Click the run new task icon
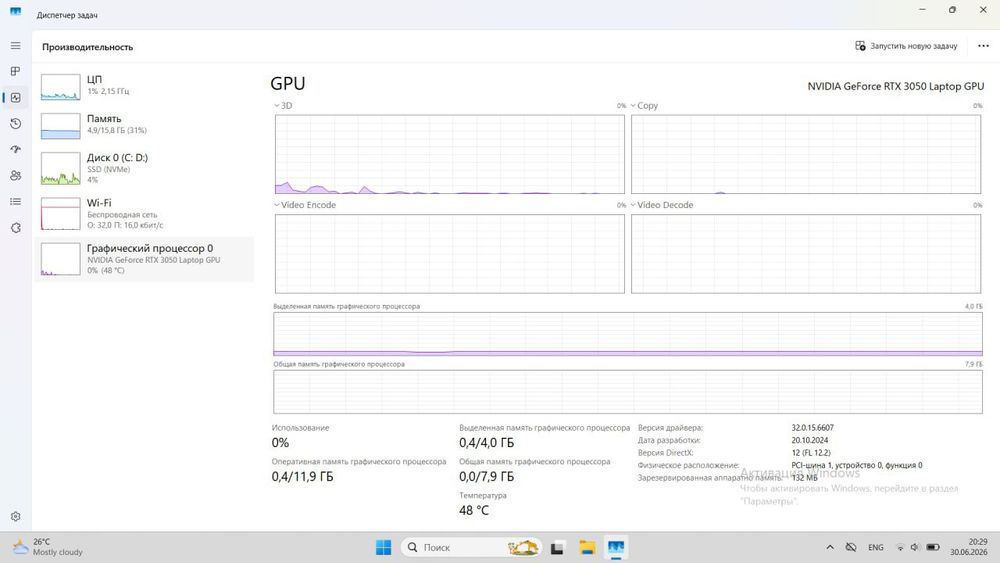Image resolution: width=1000 pixels, height=563 pixels. coord(860,46)
